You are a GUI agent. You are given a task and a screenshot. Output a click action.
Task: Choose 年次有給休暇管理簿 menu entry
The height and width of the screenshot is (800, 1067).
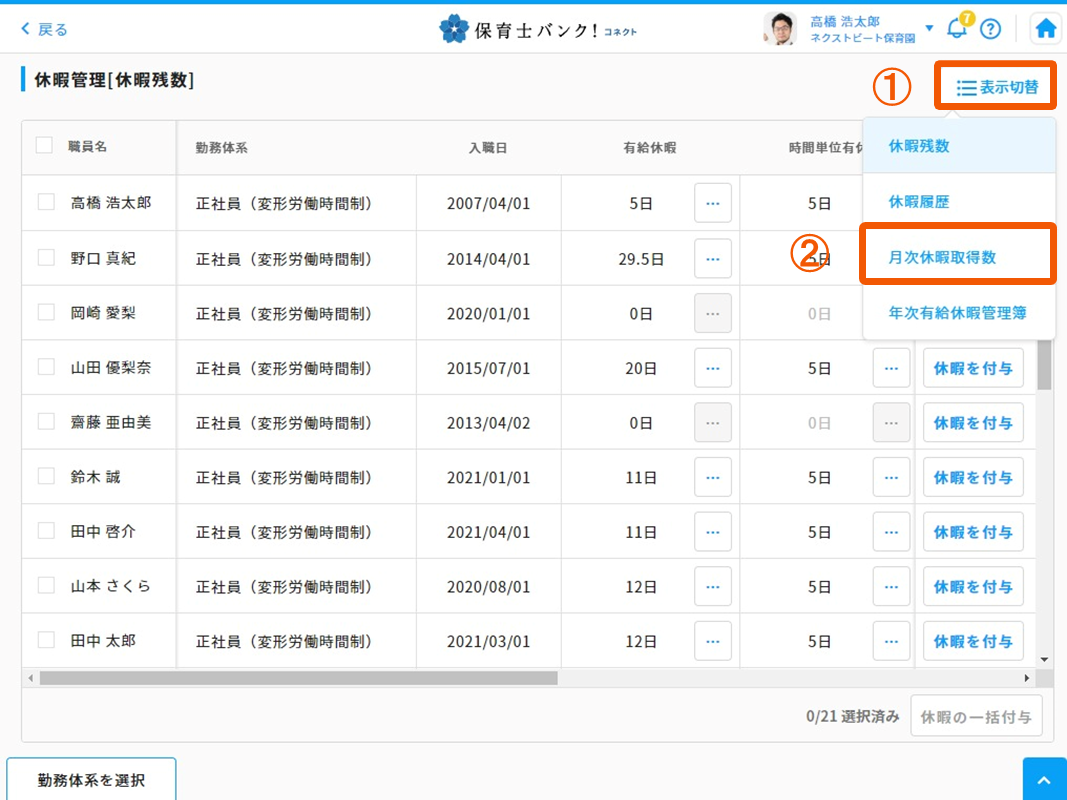coord(957,313)
